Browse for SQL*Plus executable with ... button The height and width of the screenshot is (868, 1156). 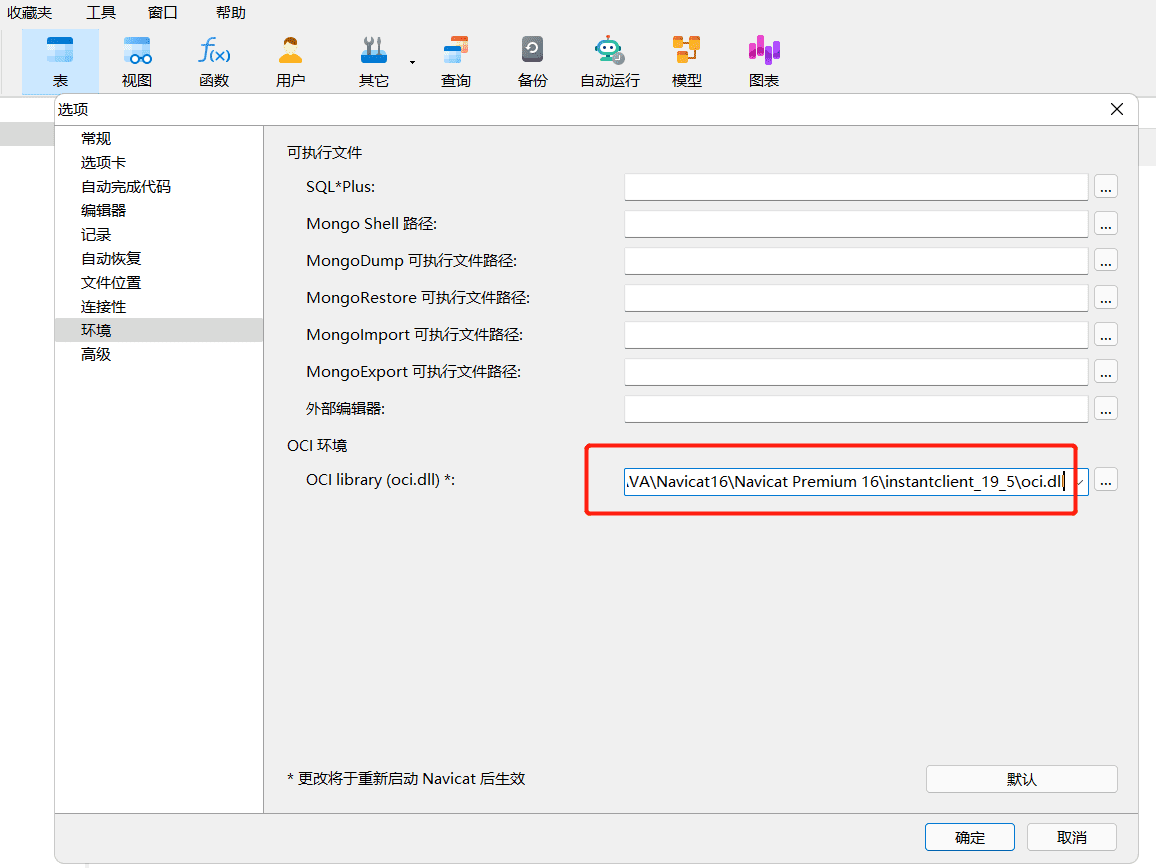tap(1105, 187)
